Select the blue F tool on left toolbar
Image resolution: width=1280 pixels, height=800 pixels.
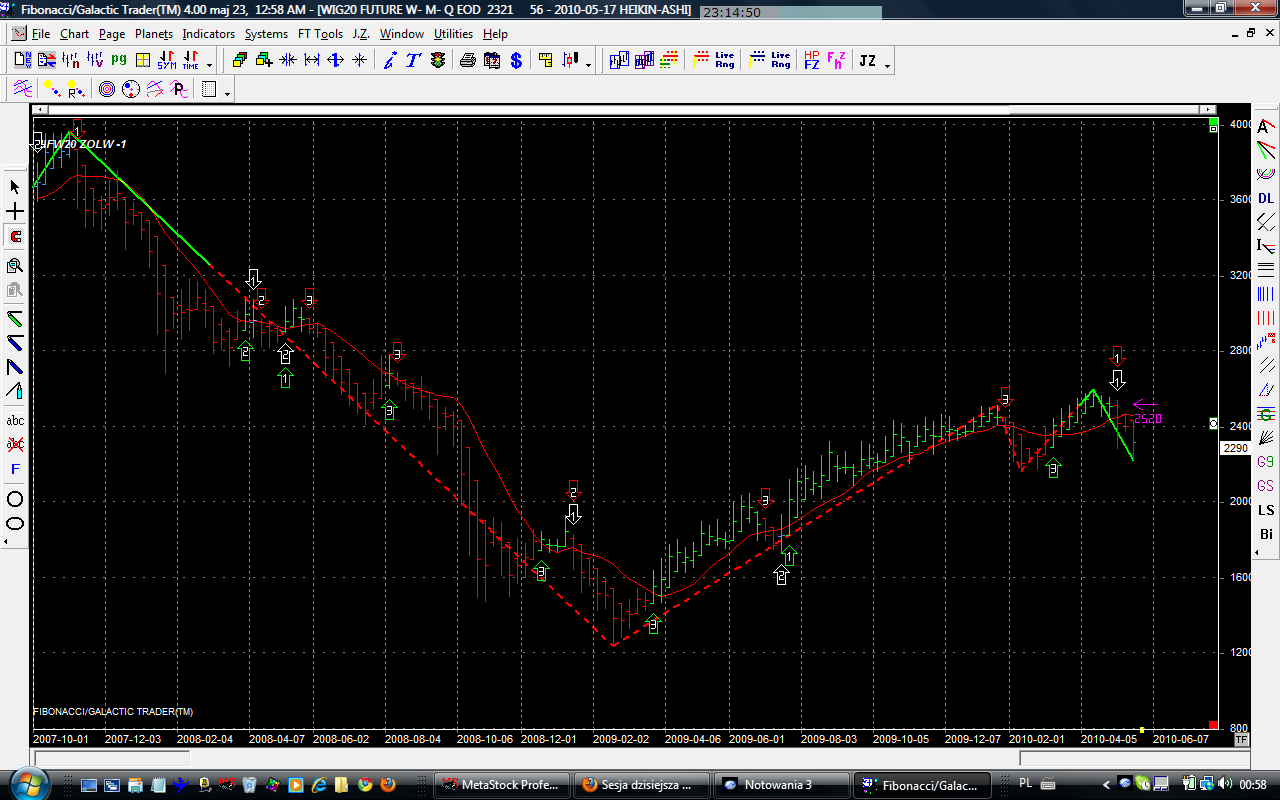click(x=15, y=469)
